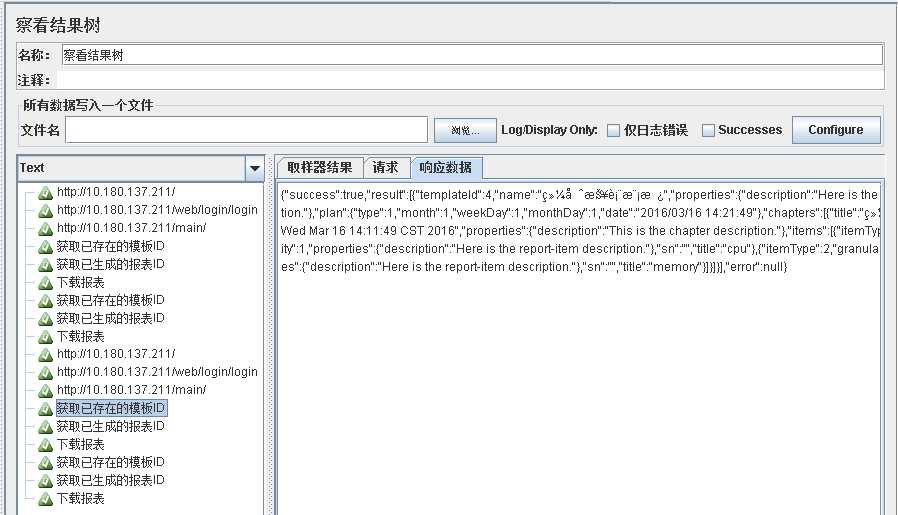Screen dimensions: 898x515
Task: Enable the 仅日志错误 checkbox
Action: [x=613, y=131]
